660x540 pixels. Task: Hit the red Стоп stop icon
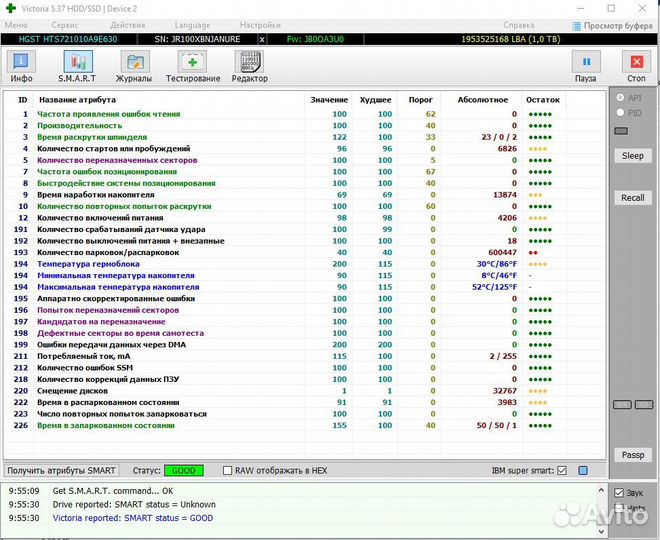(x=636, y=66)
